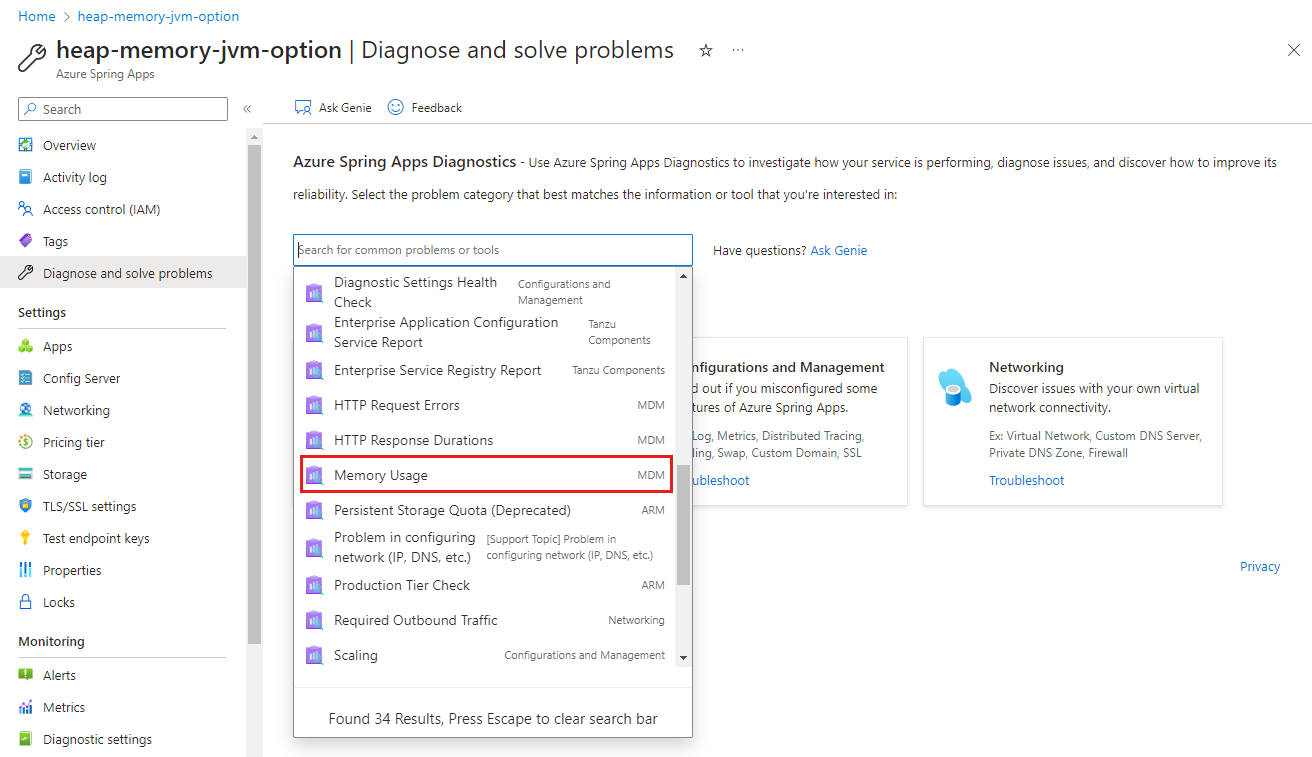
Task: Select Production Tier Check result
Action: [x=486, y=585]
